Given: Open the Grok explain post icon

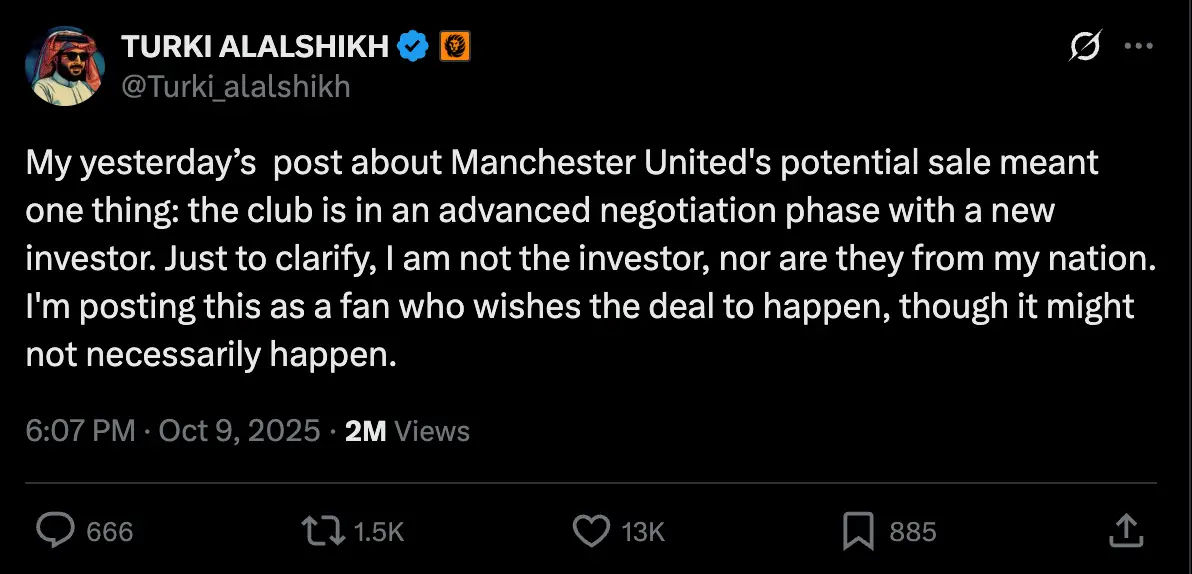Looking at the screenshot, I should coord(1085,46).
